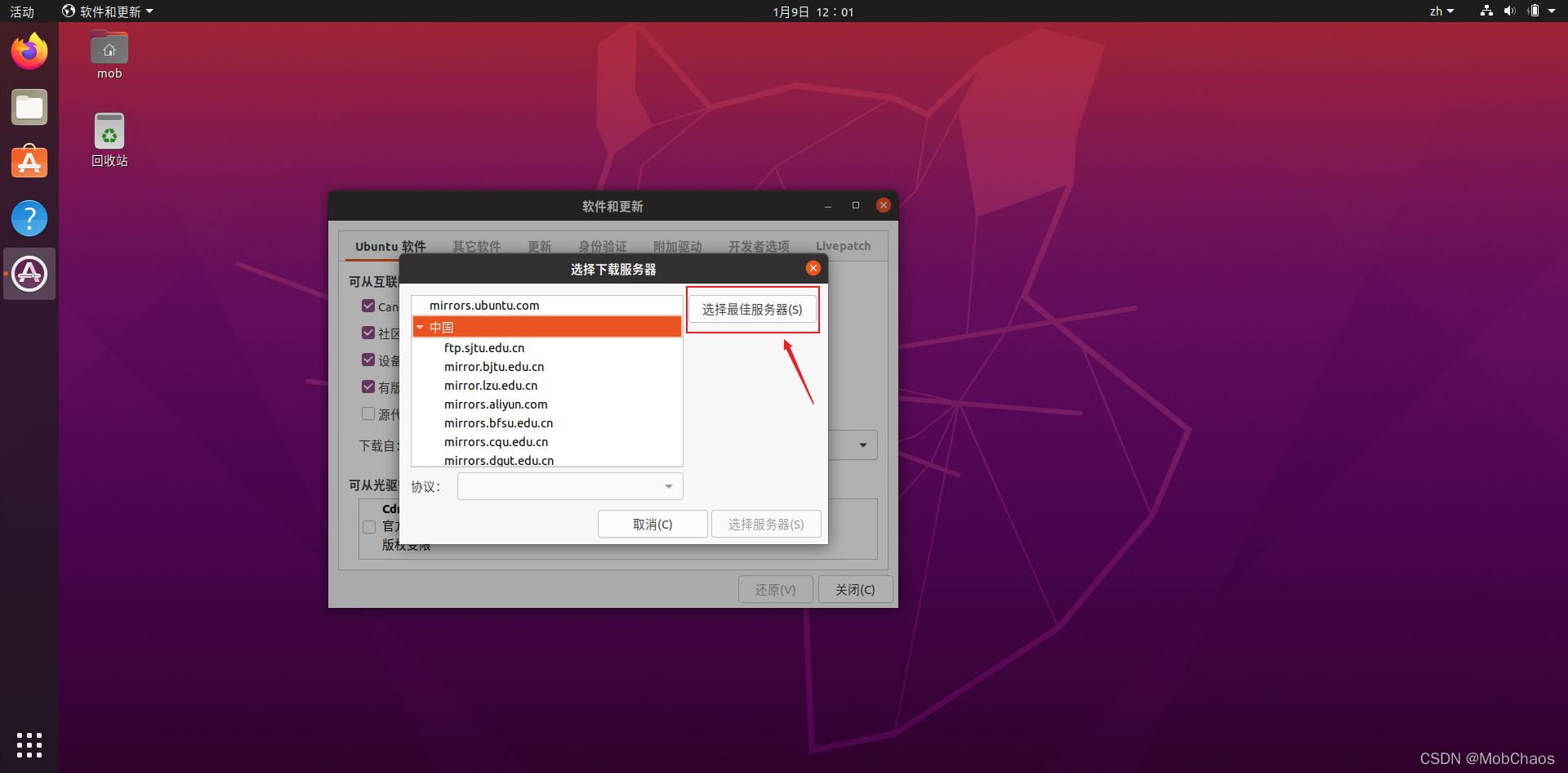Select mirror.lzu.edu.cn mirror
Screen dimensions: 1568x773
coord(547,386)
